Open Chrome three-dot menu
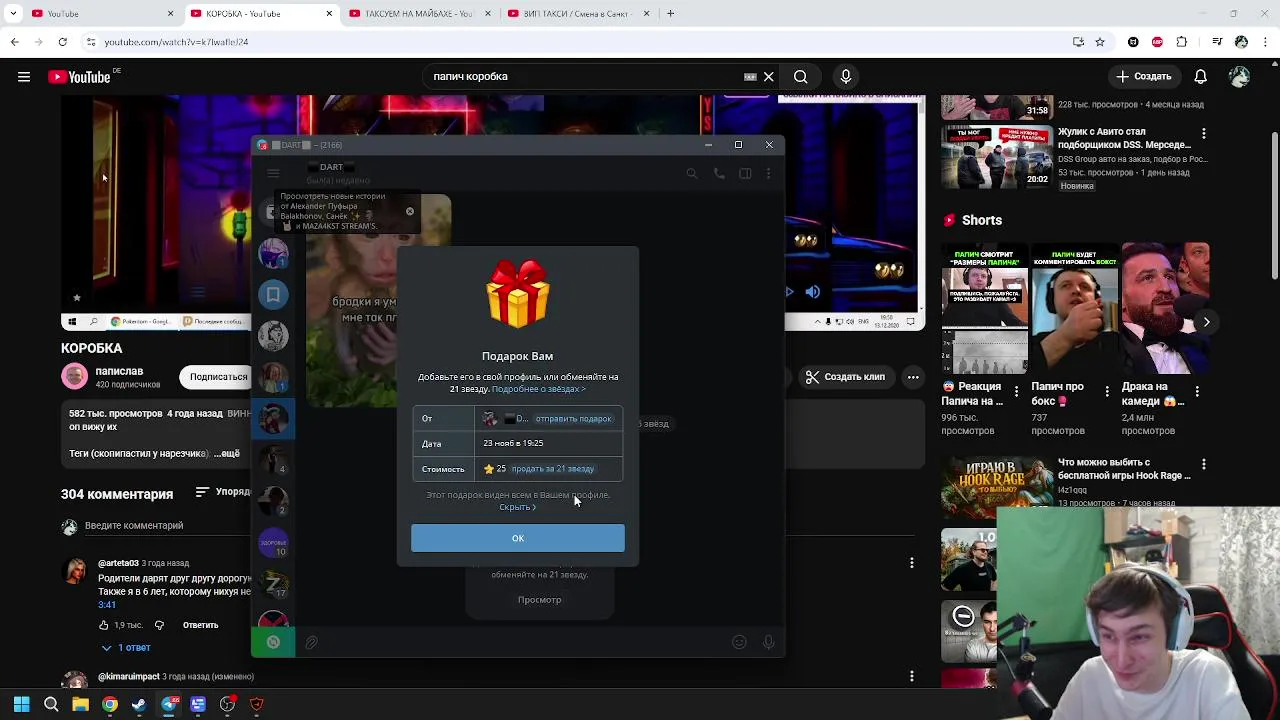Viewport: 1280px width, 720px height. pyautogui.click(x=1265, y=42)
